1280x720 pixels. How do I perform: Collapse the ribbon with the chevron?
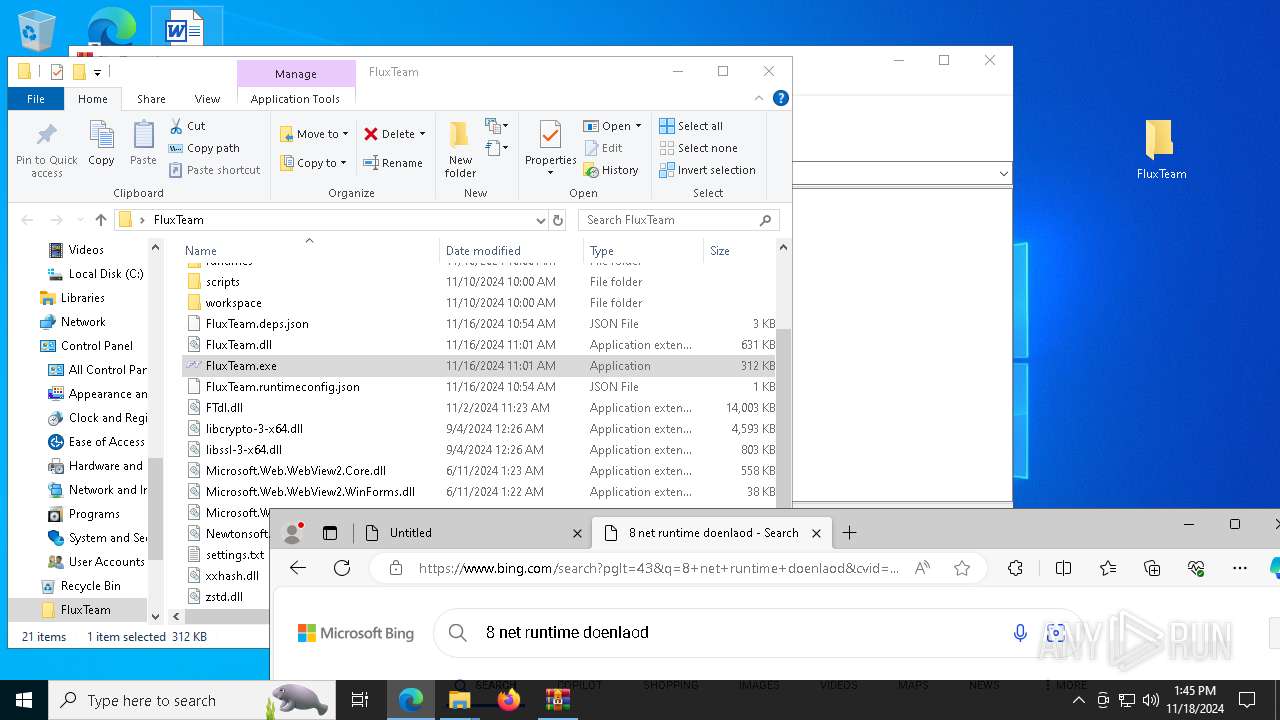coord(759,98)
